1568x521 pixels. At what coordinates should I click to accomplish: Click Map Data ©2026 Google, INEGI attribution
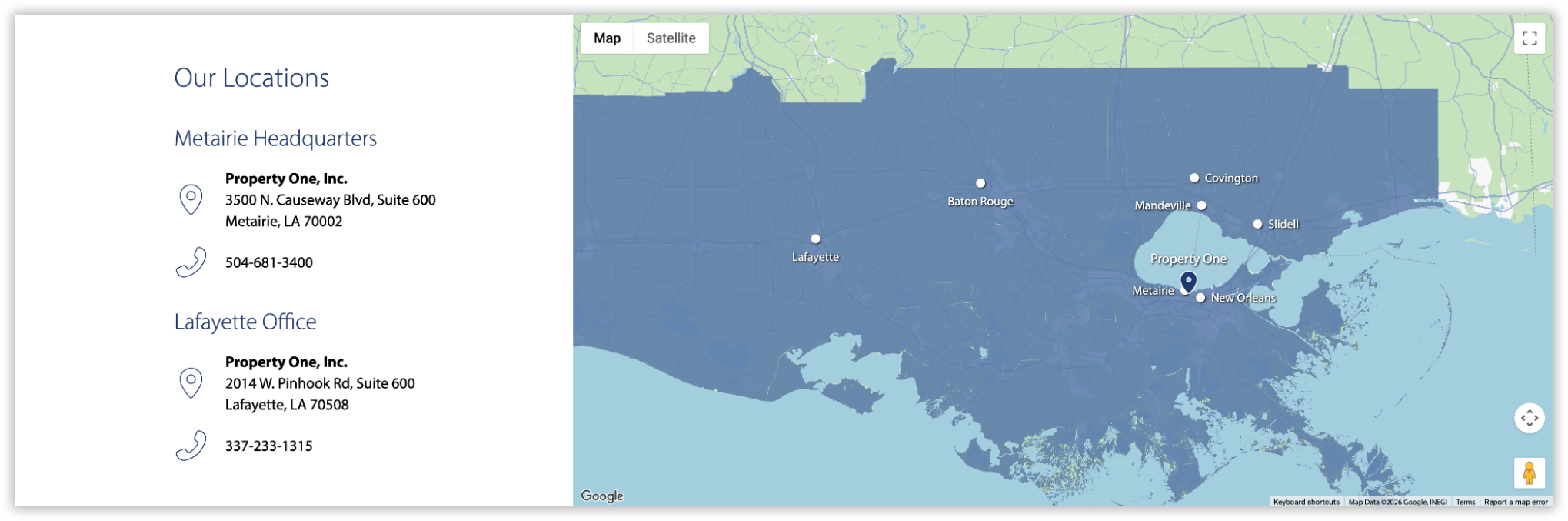(x=1397, y=502)
